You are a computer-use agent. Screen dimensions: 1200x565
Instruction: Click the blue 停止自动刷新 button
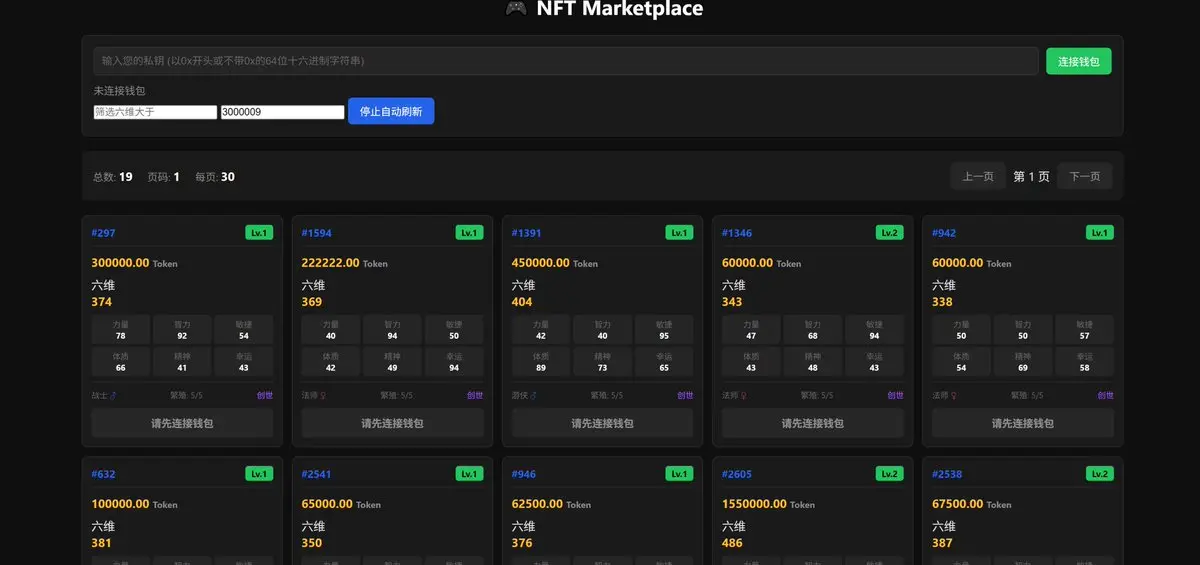point(391,111)
